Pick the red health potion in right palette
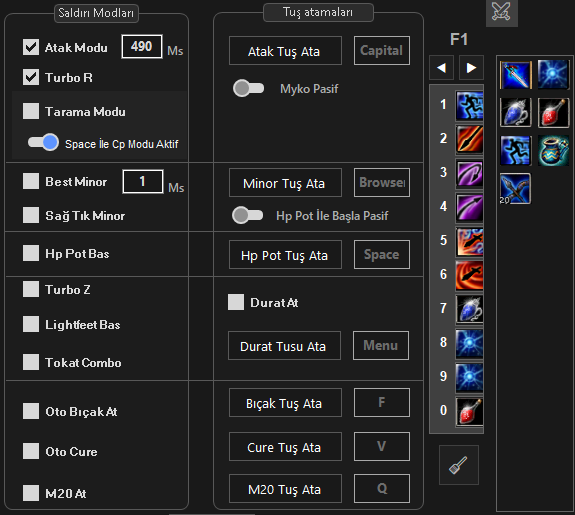 point(553,113)
